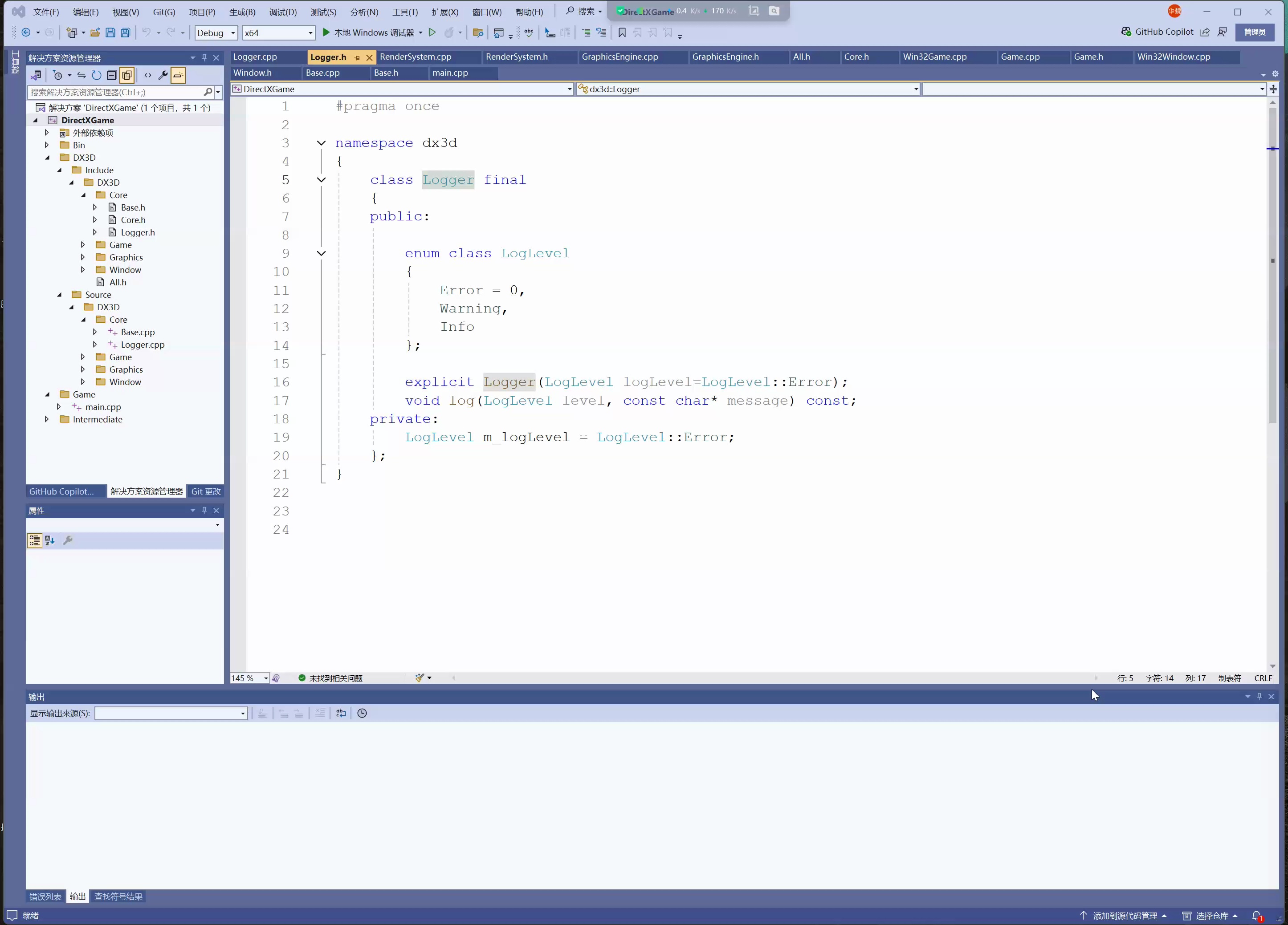Viewport: 1288px width, 925px height.
Task: Click the code cleanup broom icon
Action: (x=420, y=678)
